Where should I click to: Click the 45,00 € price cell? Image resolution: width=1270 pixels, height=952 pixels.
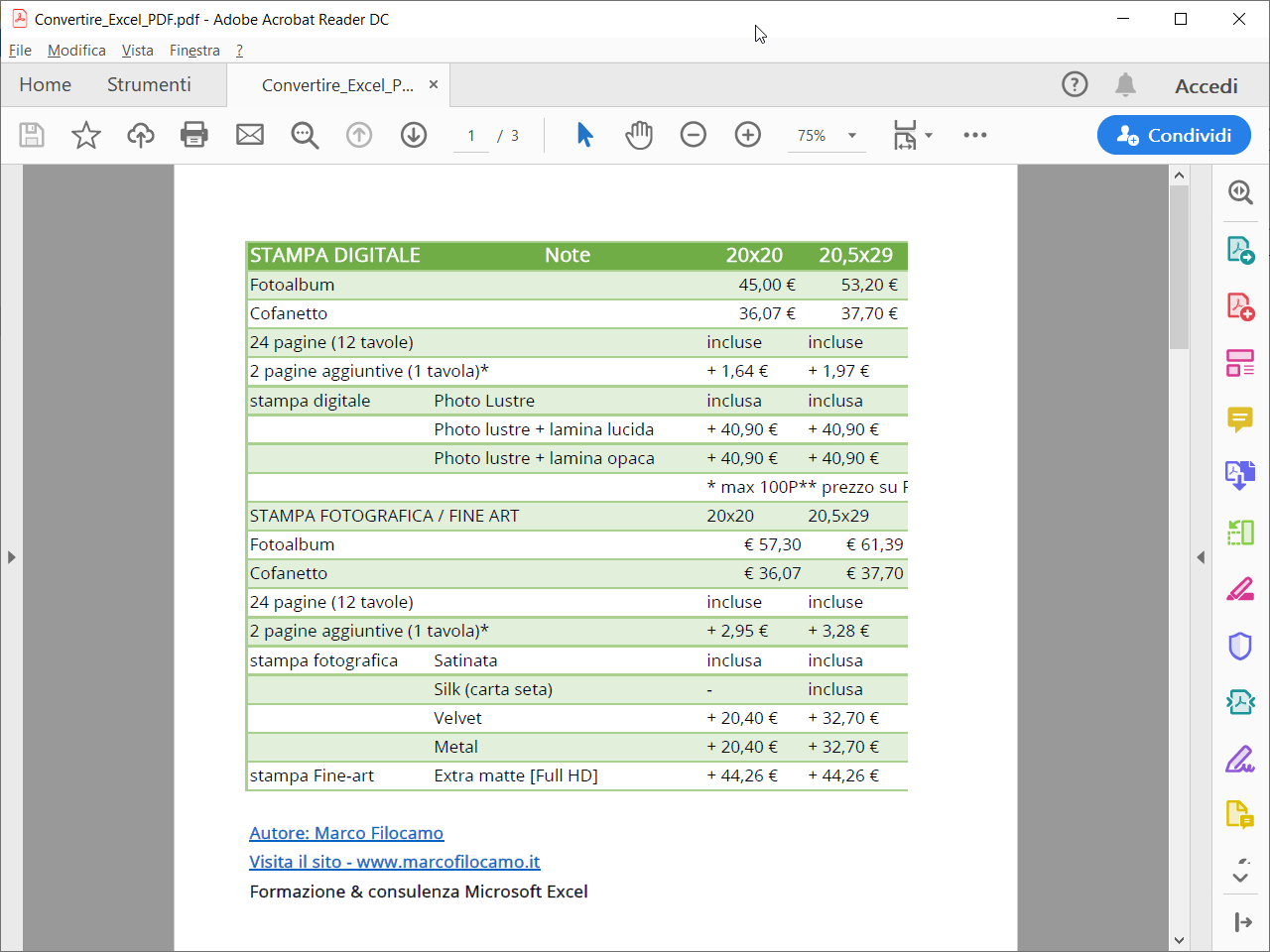pos(767,285)
